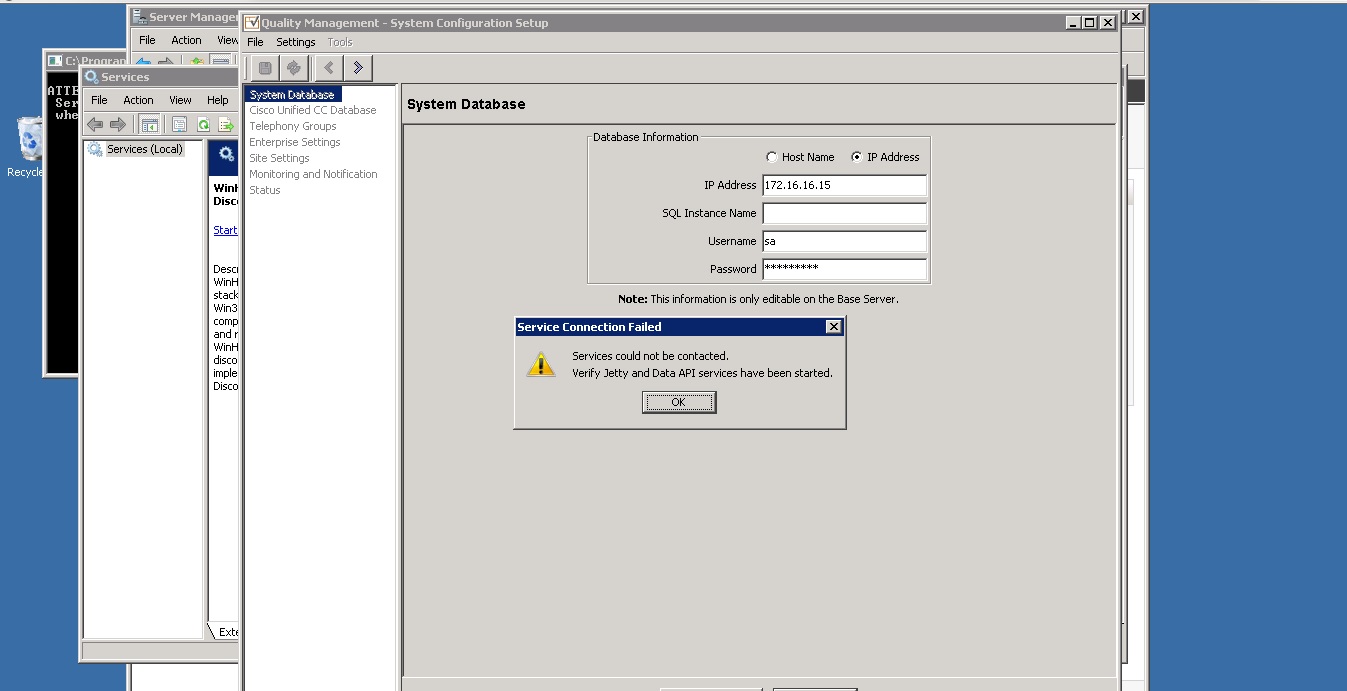Click the SQL Instance Name input field
The image size is (1347, 691).
pyautogui.click(x=844, y=213)
